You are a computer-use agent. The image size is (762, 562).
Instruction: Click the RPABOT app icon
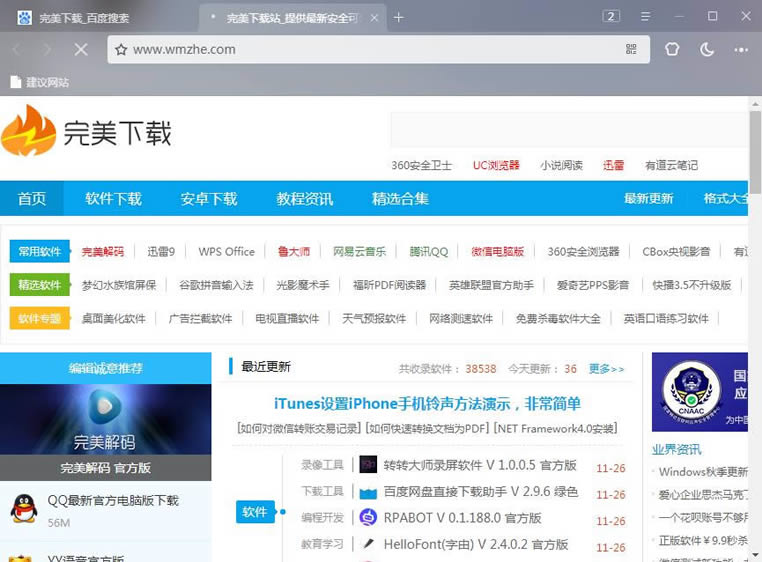(368, 517)
